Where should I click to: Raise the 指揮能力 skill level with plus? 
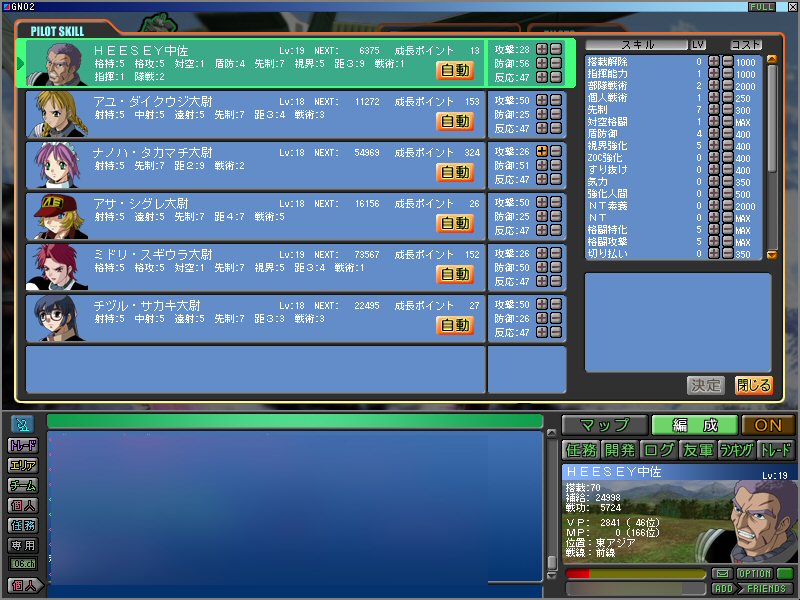pos(713,74)
